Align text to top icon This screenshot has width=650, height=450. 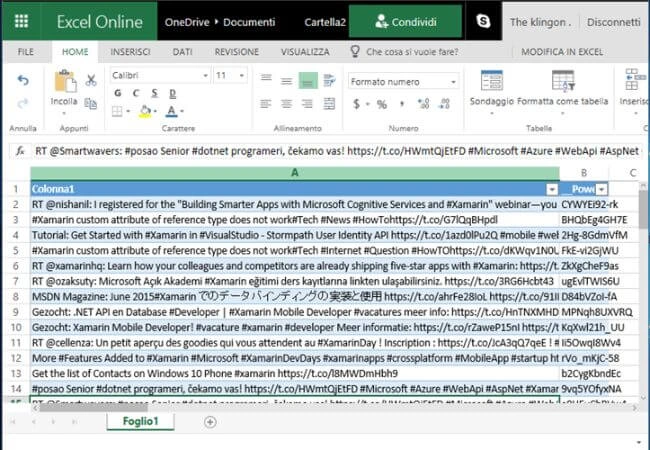[266, 77]
